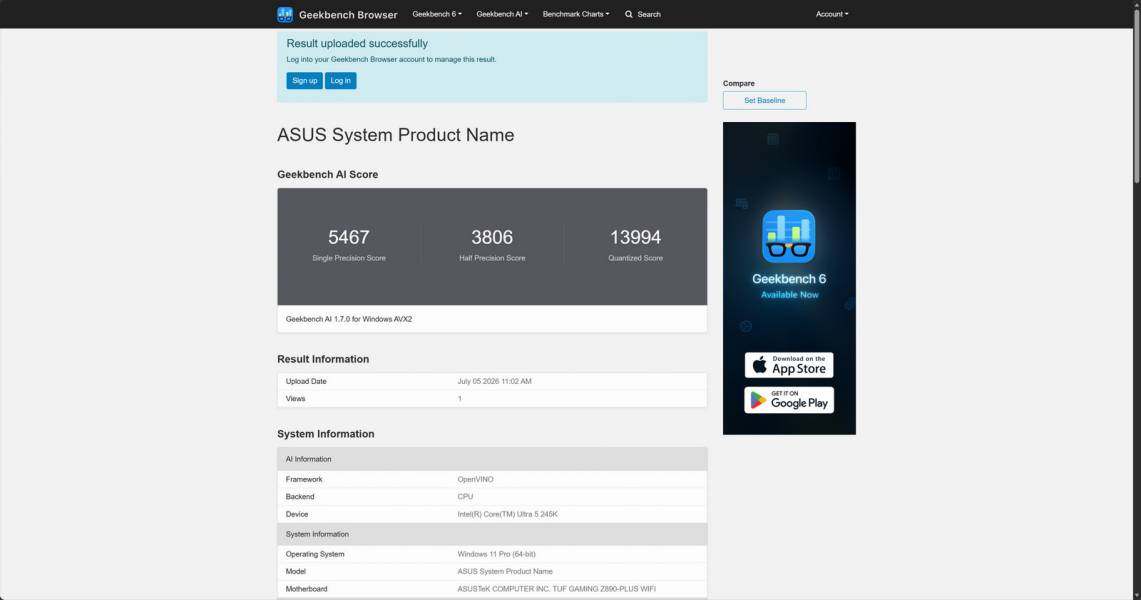Expand the Benchmark Charts menu

point(576,15)
